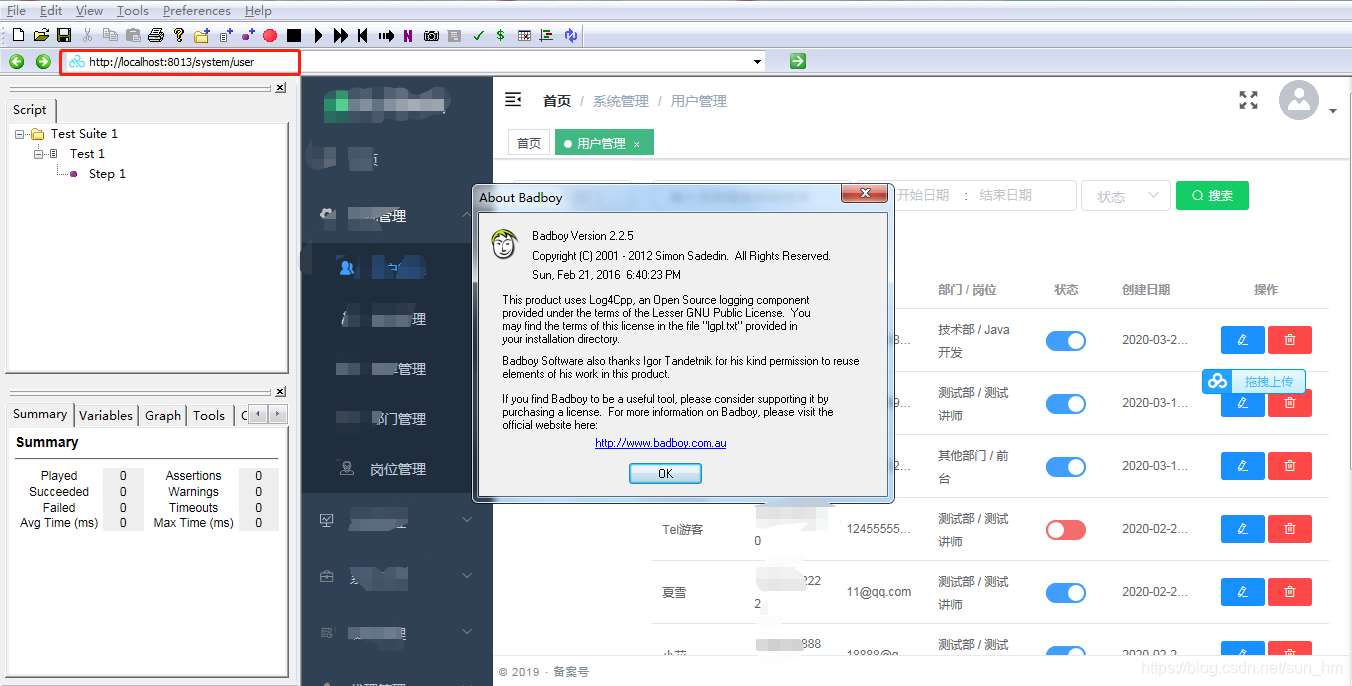1352x686 pixels.
Task: Click the data source table icon
Action: coord(524,35)
